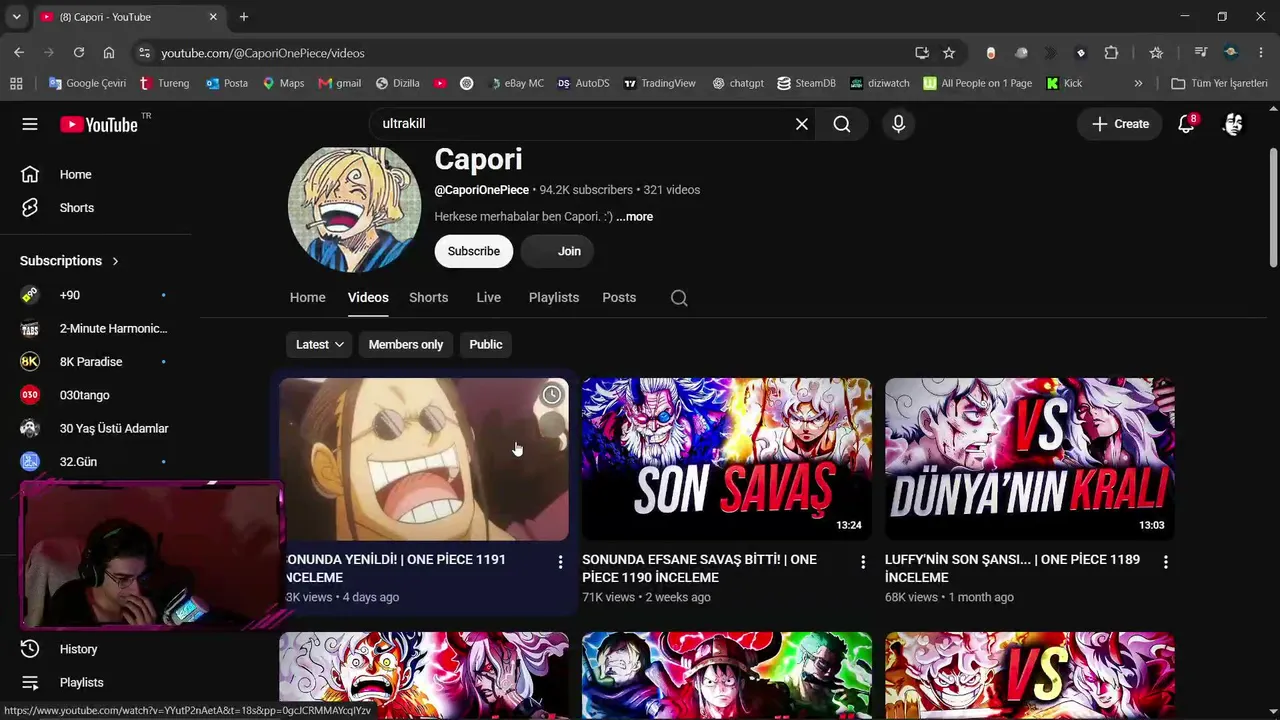
Task: Open the ONE PIECE 1189 İNCELEME title
Action: point(1012,569)
